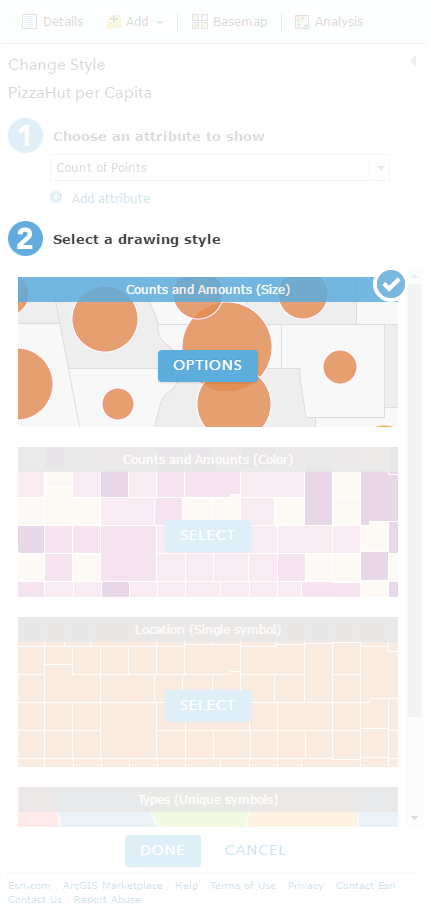Click the step 1 number circle

pyautogui.click(x=25, y=136)
